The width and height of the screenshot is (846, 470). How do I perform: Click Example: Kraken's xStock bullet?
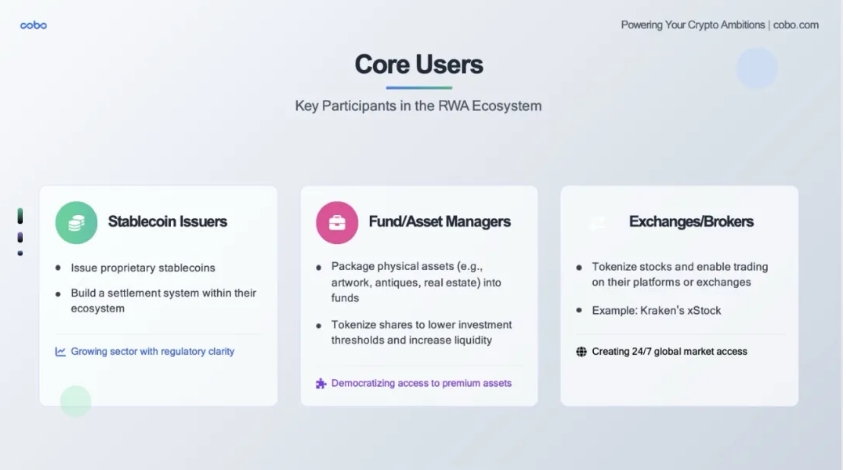(x=656, y=310)
